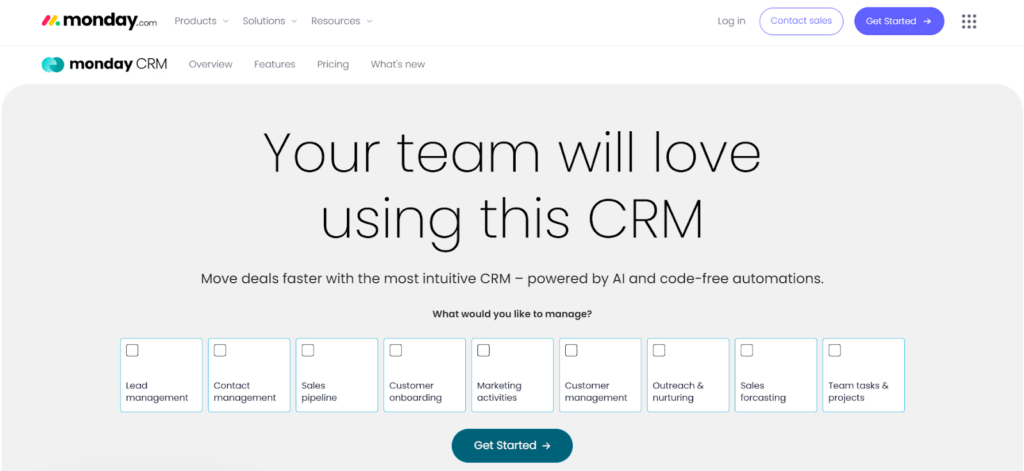Open the Pricing tab
Image resolution: width=1024 pixels, height=471 pixels.
pyautogui.click(x=333, y=64)
